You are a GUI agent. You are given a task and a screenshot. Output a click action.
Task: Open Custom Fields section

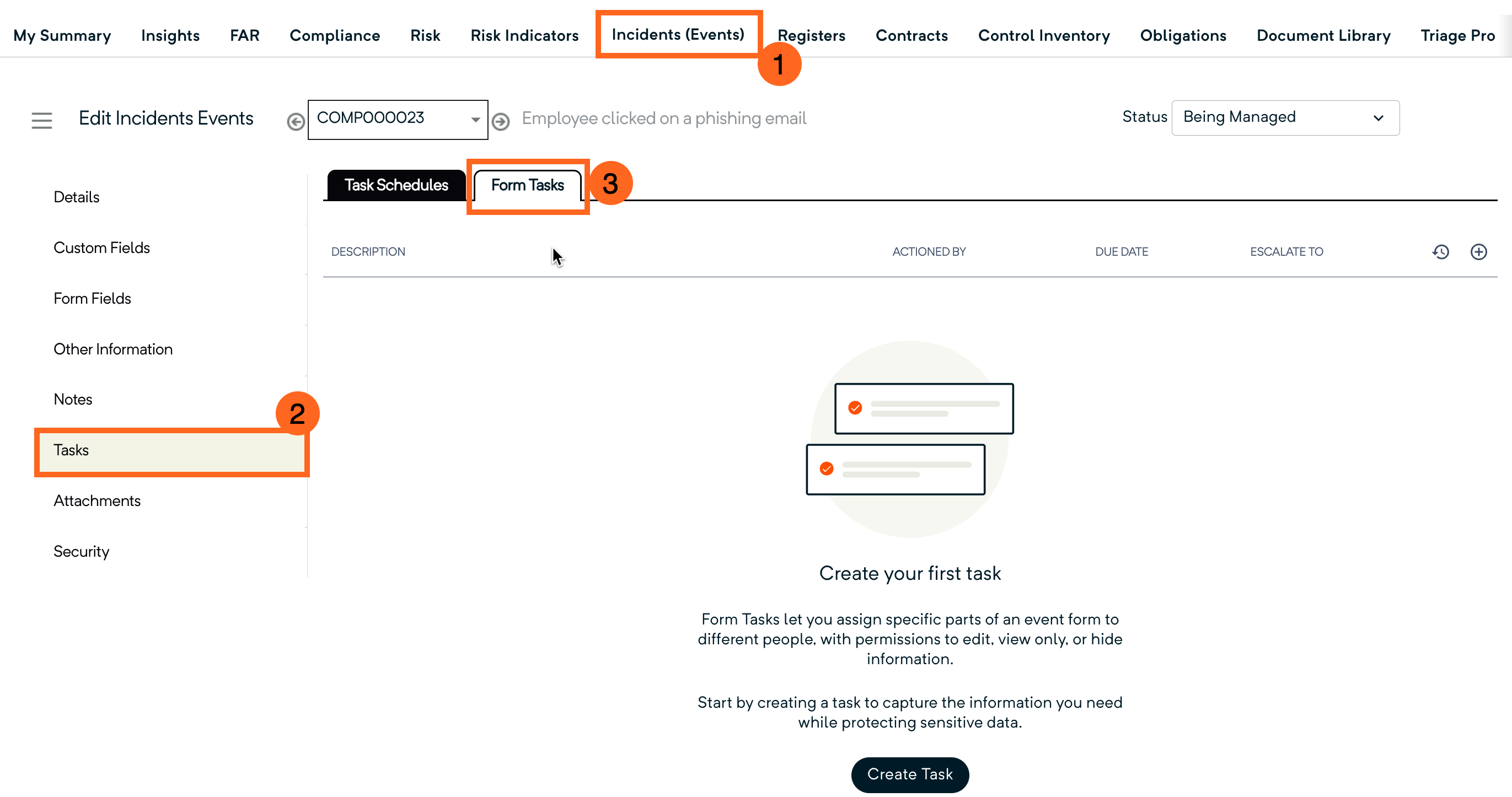coord(101,247)
